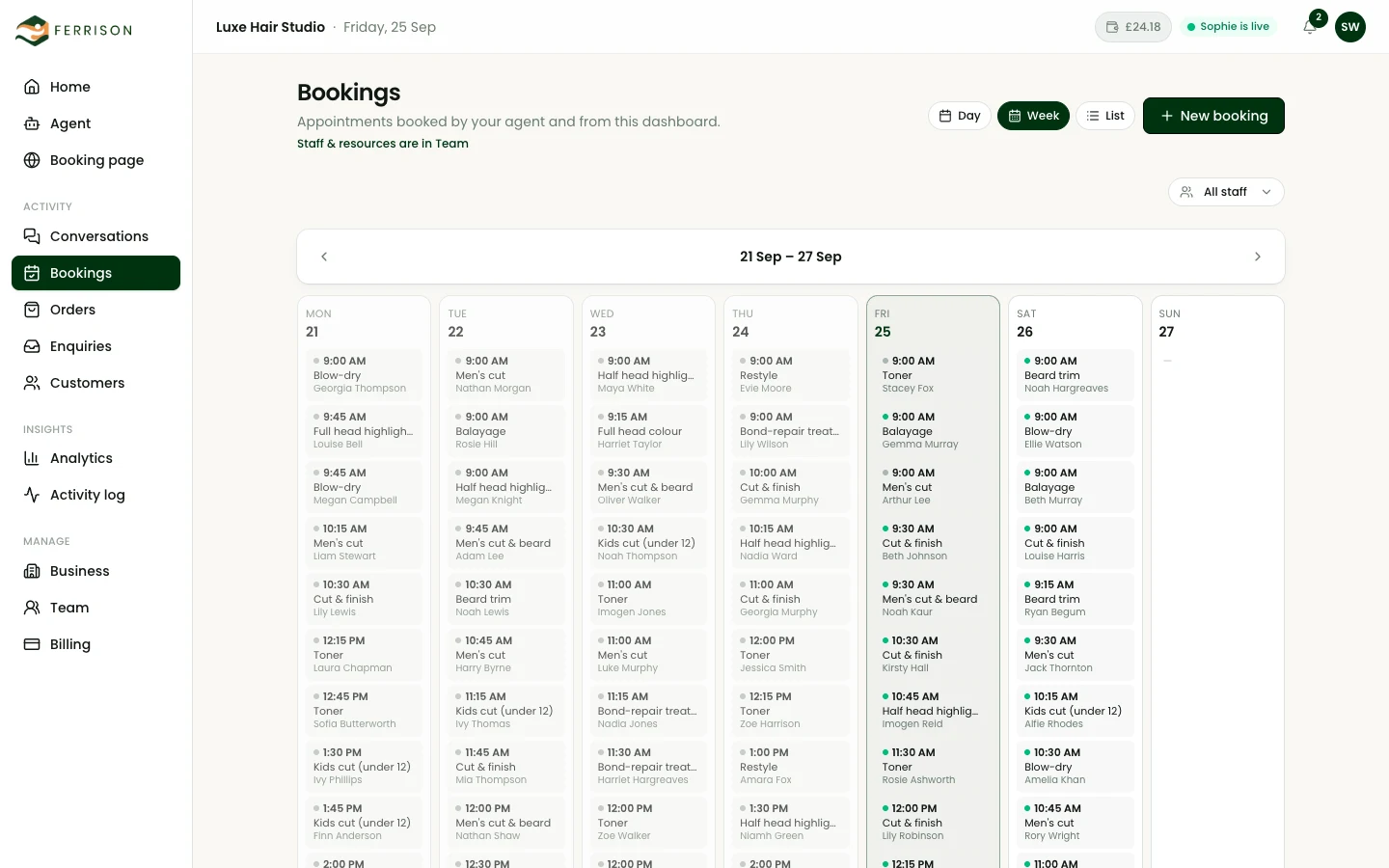Click the Team person icon
Image resolution: width=1389 pixels, height=868 pixels.
(32, 608)
